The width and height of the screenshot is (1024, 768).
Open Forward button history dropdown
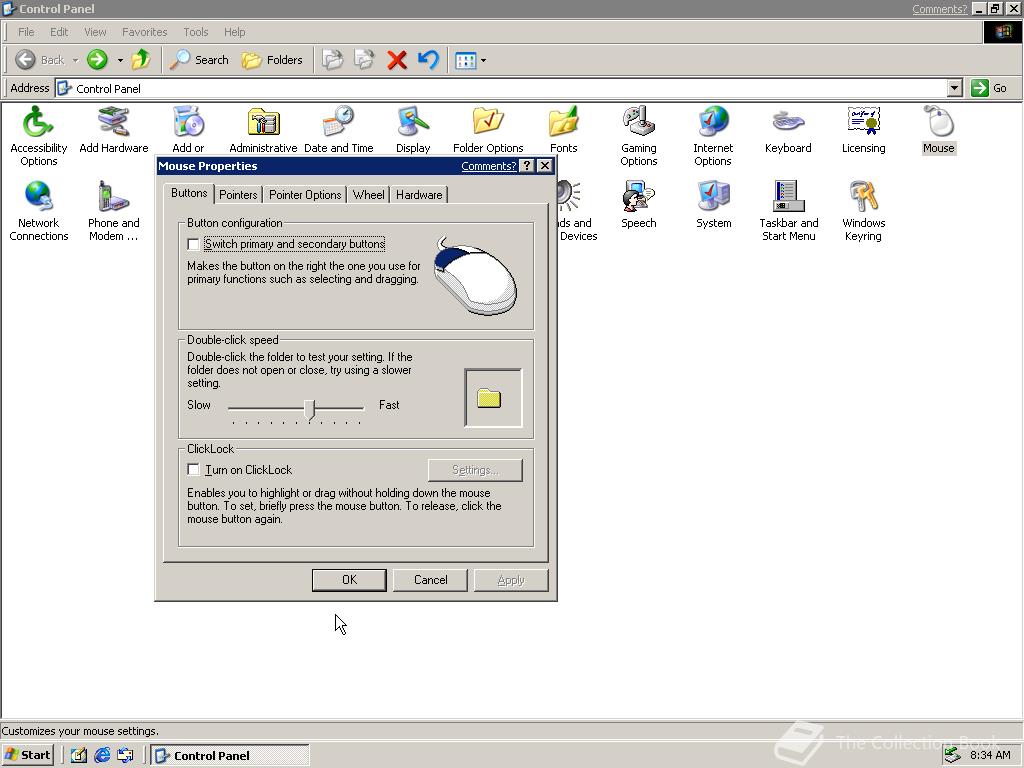pos(120,60)
